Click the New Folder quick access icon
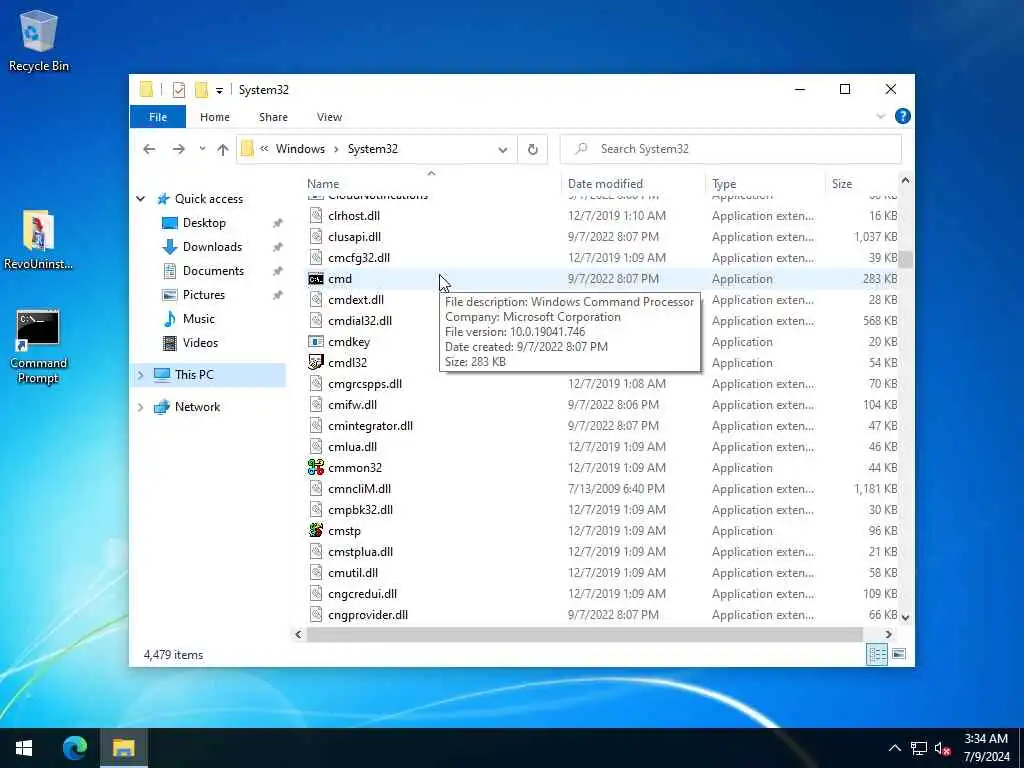1024x768 pixels. (201, 89)
